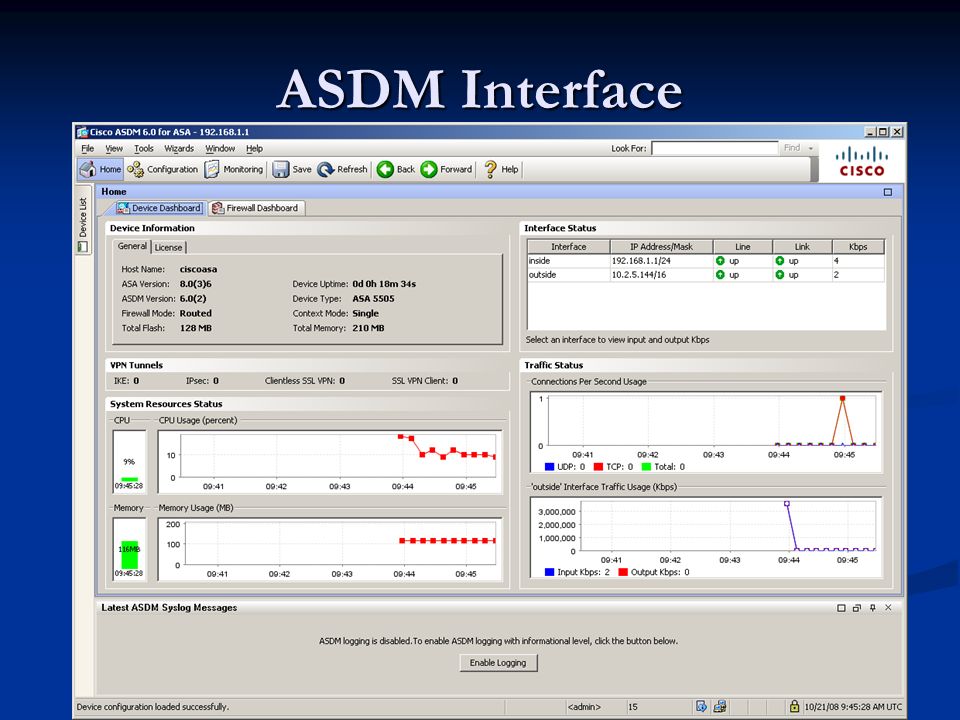
Task: Click the ASDM title bar application icon
Action: [83, 132]
